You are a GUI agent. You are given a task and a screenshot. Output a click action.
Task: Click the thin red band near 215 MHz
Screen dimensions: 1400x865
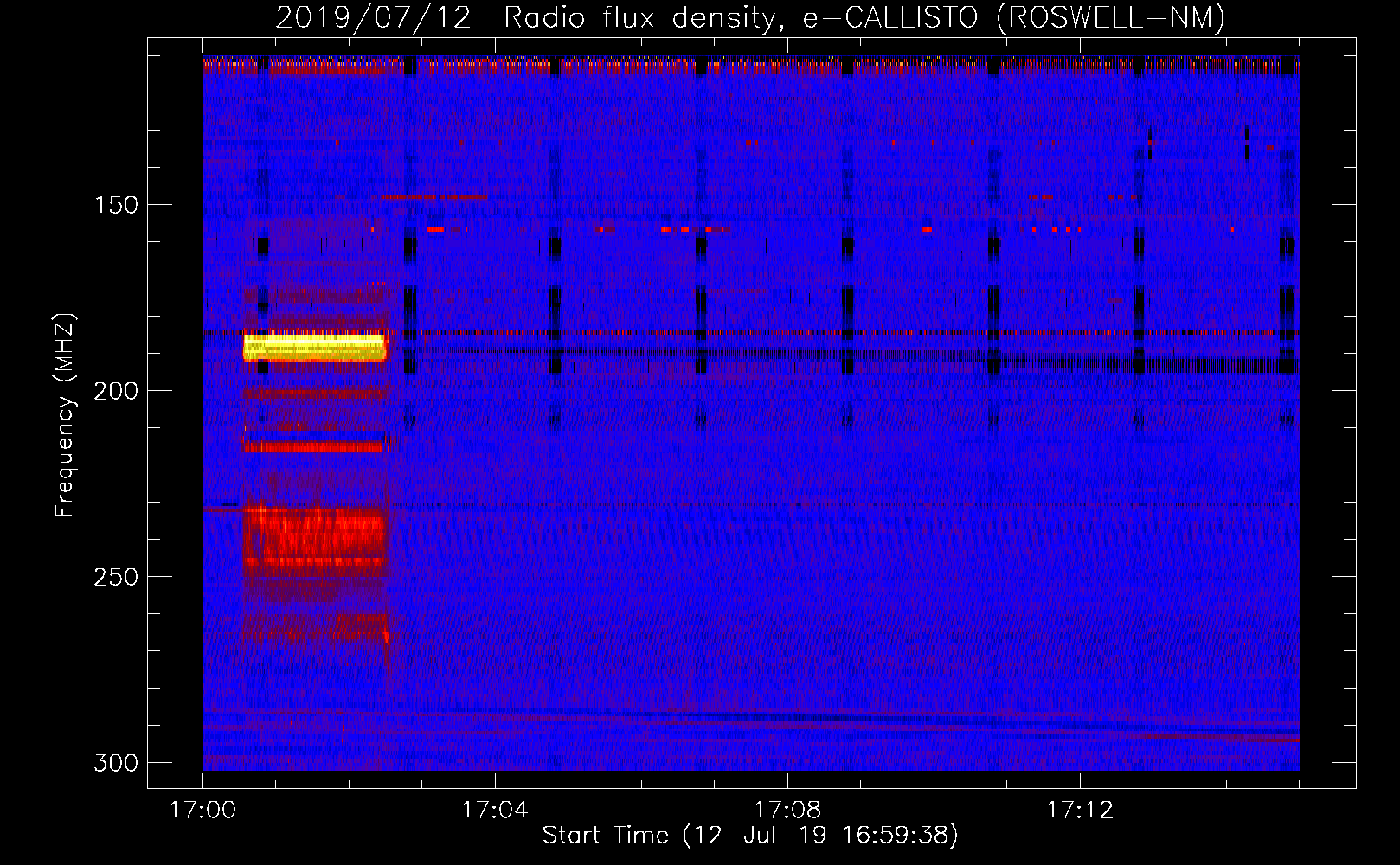point(313,447)
